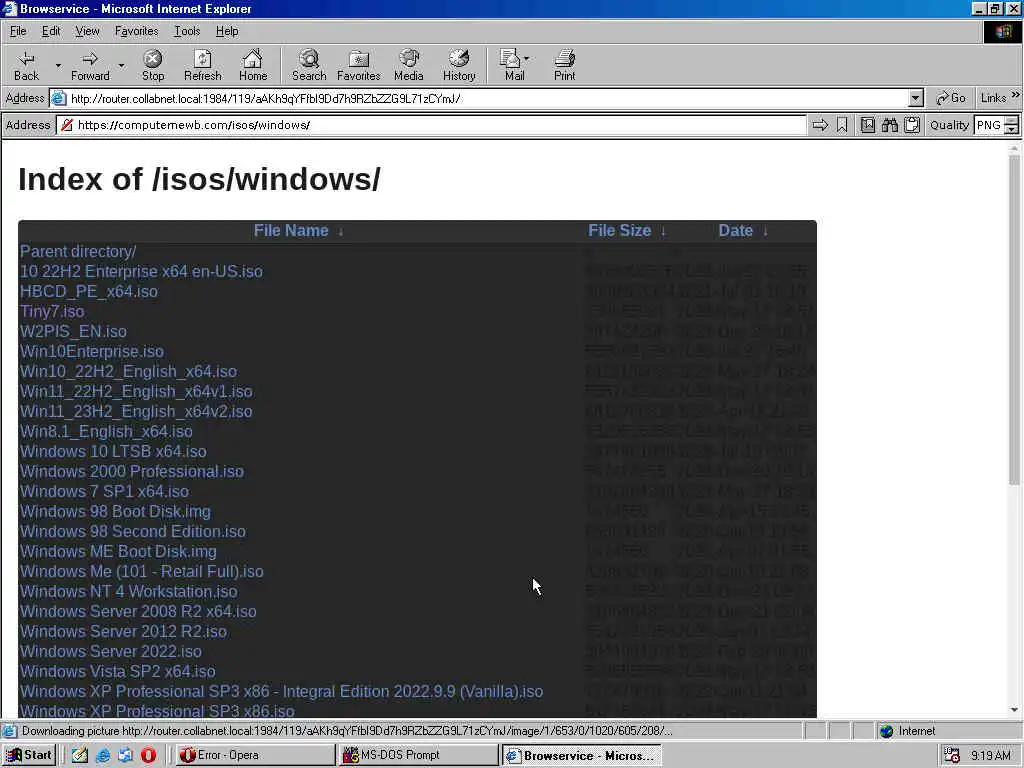Open W2PIS_EN.iso link
The width and height of the screenshot is (1024, 768).
pyautogui.click(x=73, y=332)
